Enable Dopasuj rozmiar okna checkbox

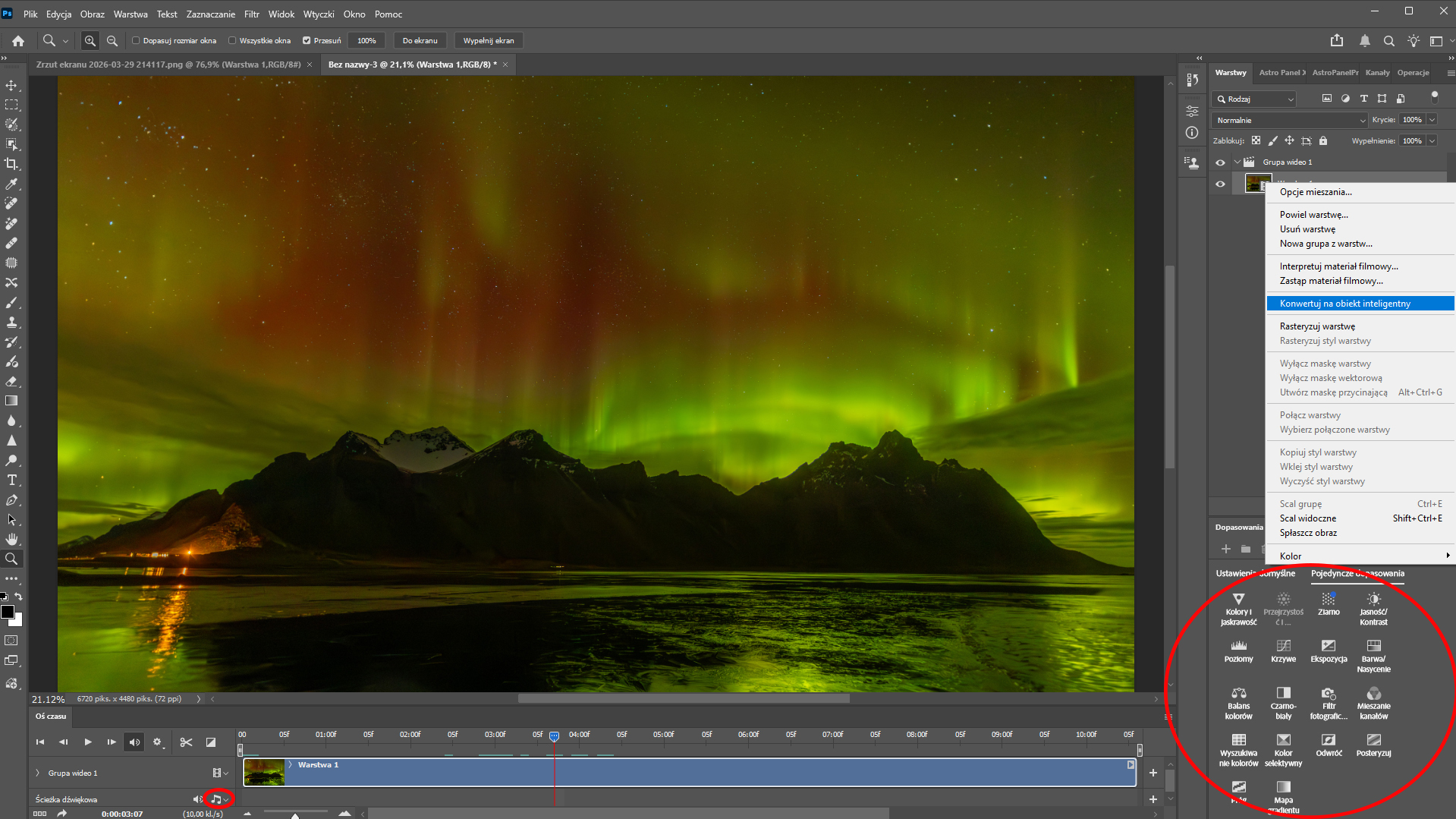[x=137, y=41]
